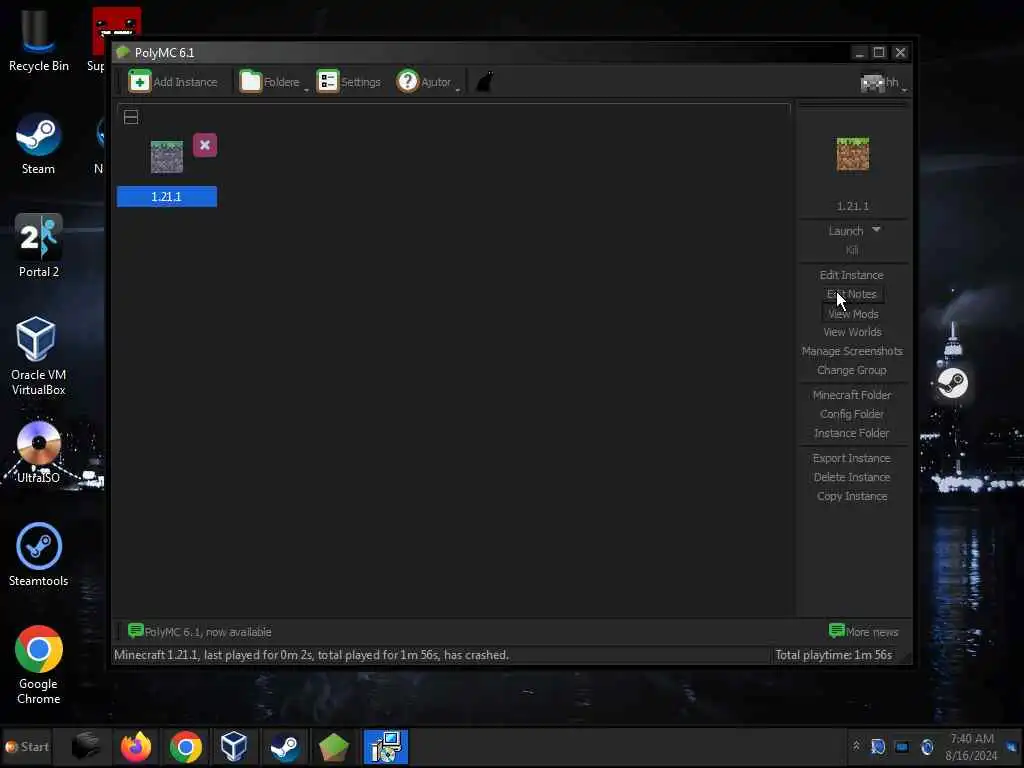Open Steam from the taskbar
This screenshot has height=768, width=1024.
285,746
